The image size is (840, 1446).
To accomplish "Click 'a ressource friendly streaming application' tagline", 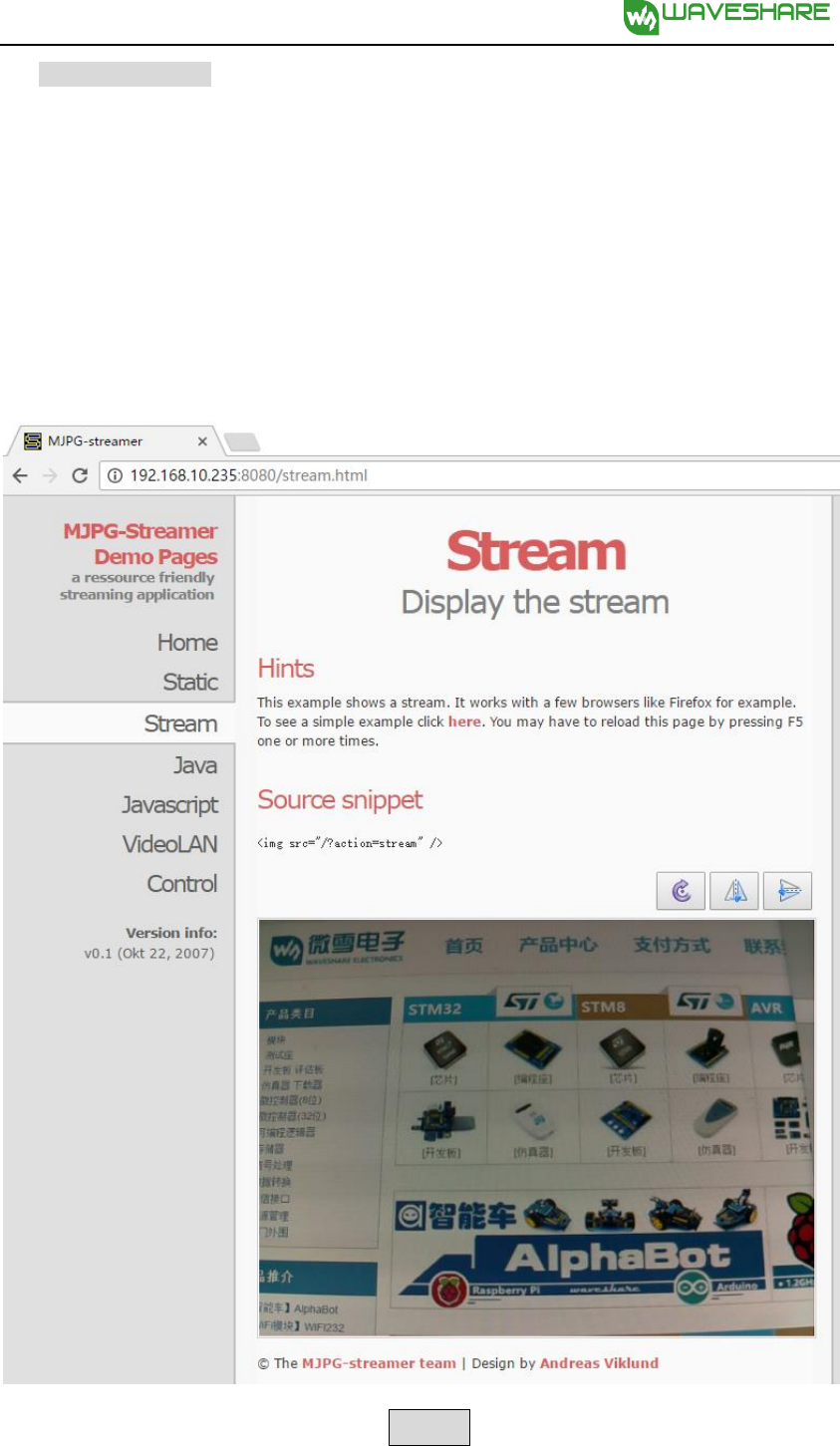I will [138, 586].
